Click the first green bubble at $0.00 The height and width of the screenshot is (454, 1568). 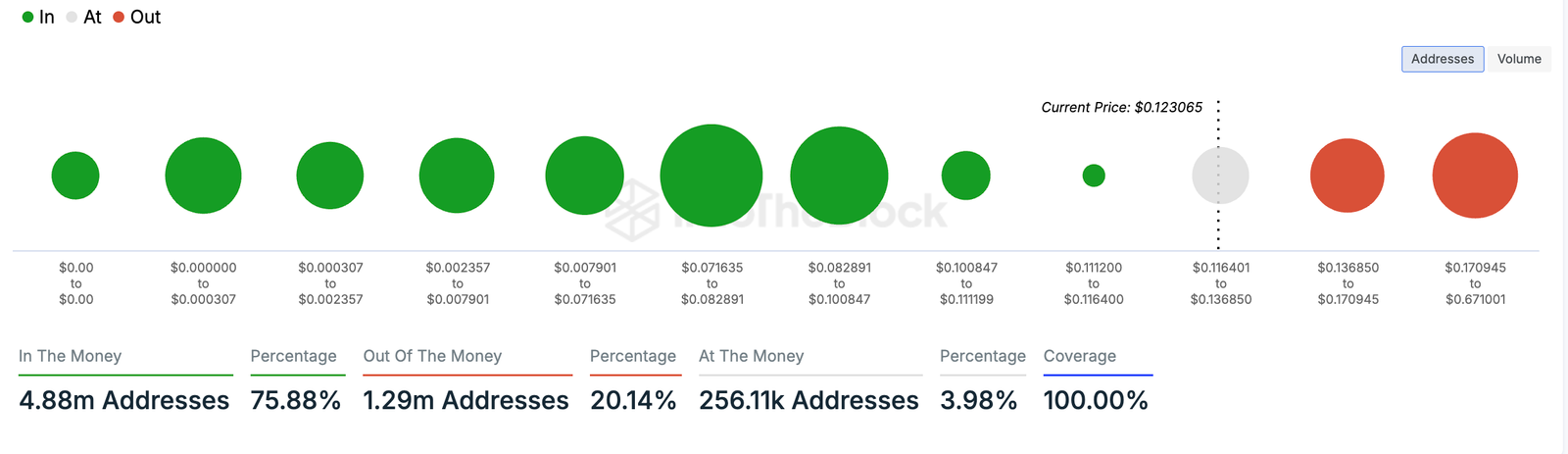point(75,176)
